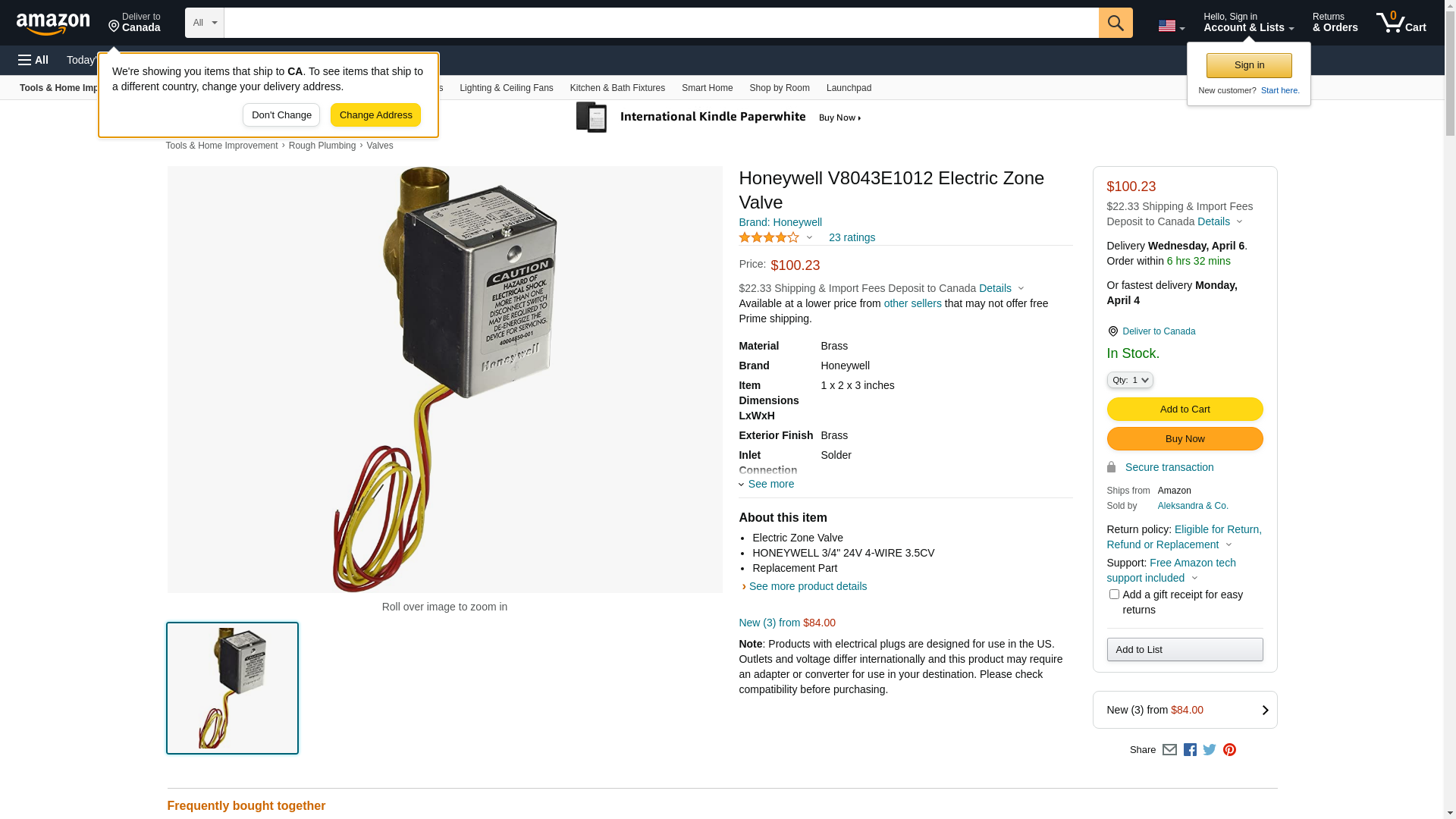The height and width of the screenshot is (819, 1456).
Task: Share on Facebook icon
Action: click(1190, 750)
